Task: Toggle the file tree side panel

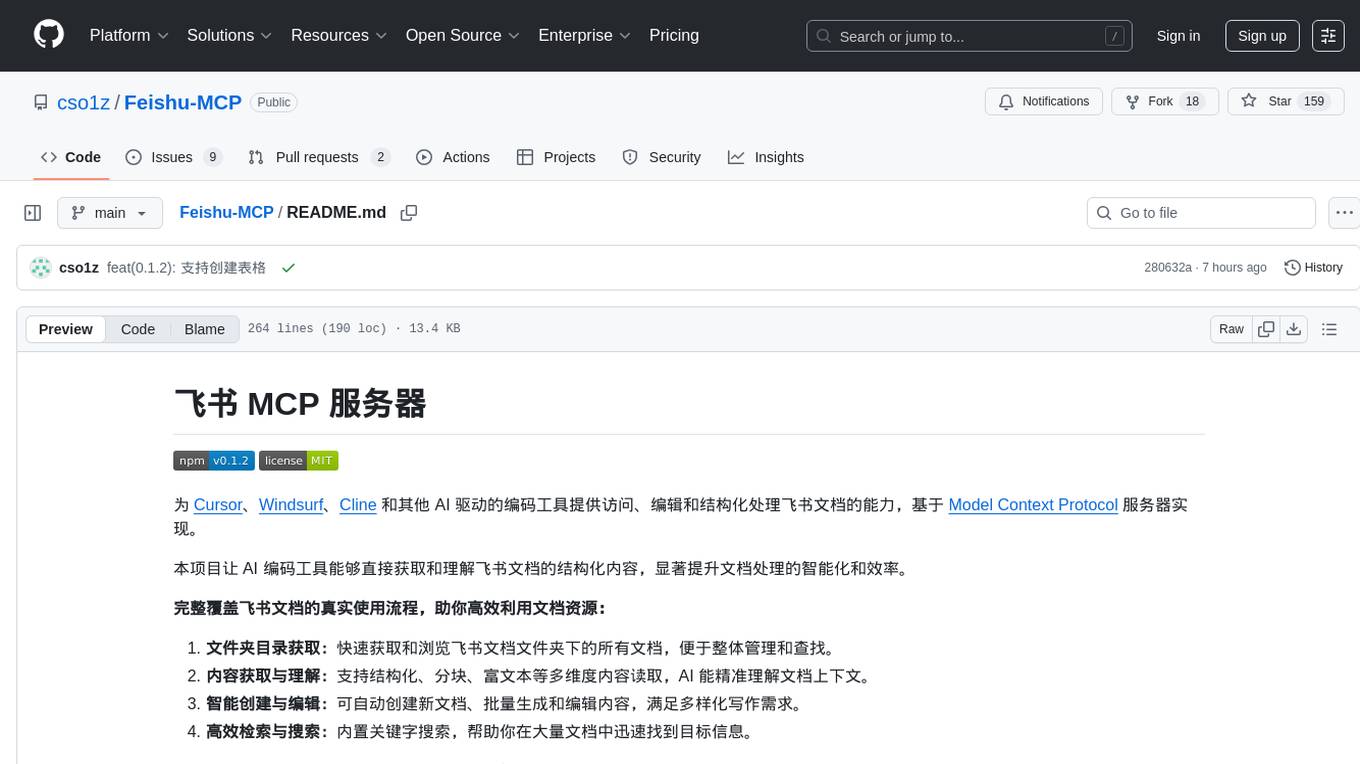Action: point(33,213)
